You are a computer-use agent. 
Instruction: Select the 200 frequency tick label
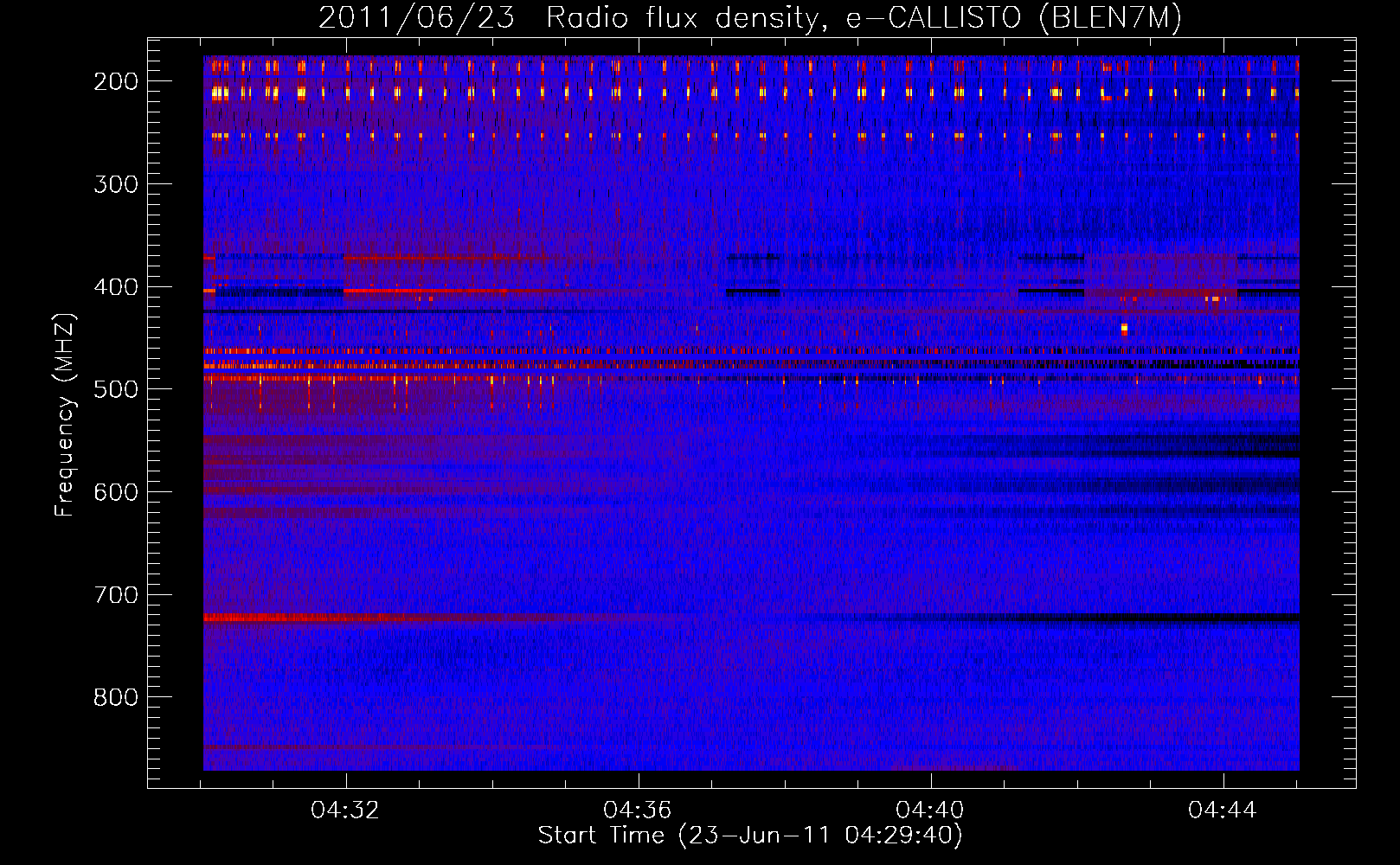point(116,81)
